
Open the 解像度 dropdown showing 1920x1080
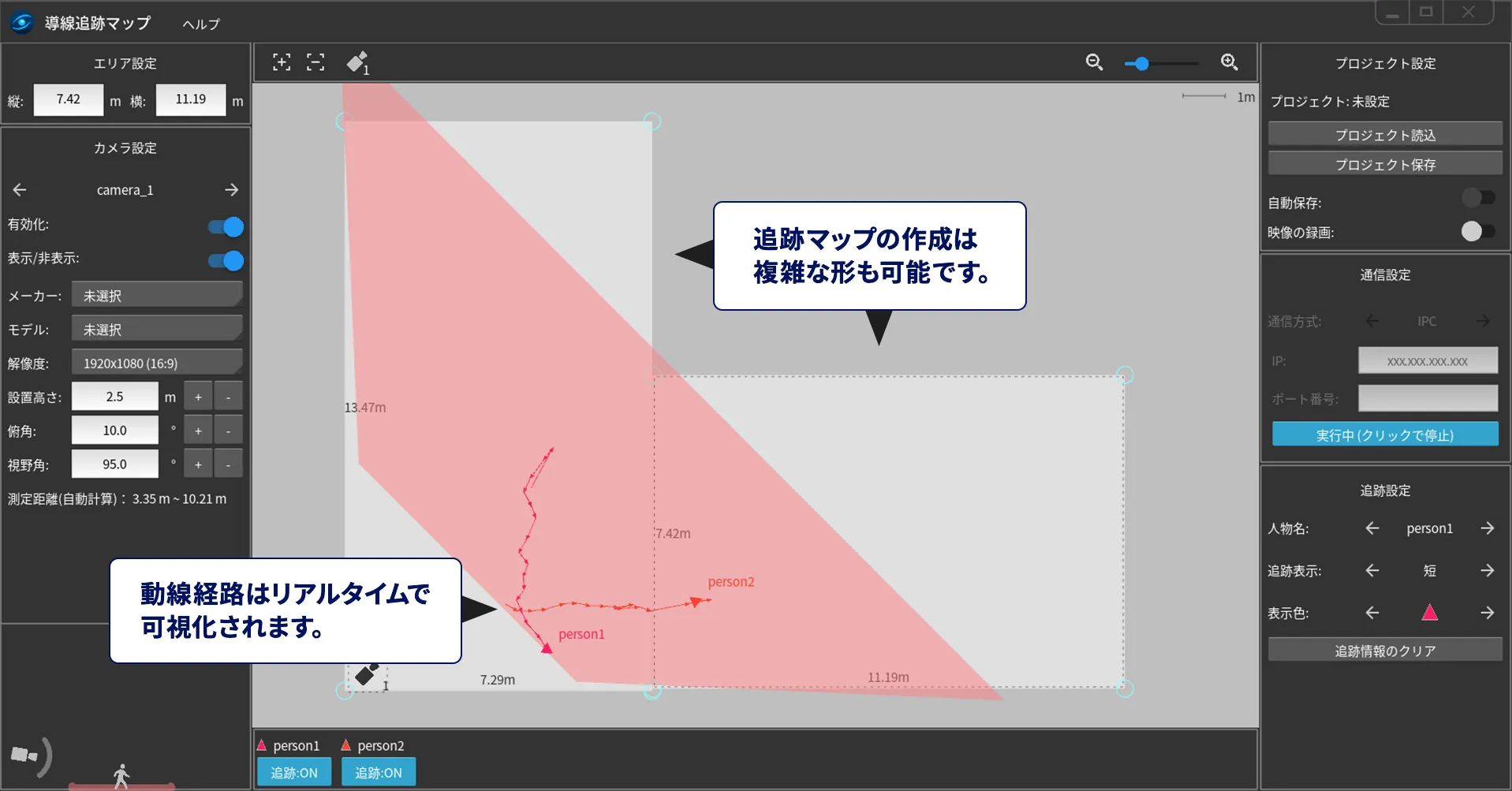[156, 362]
